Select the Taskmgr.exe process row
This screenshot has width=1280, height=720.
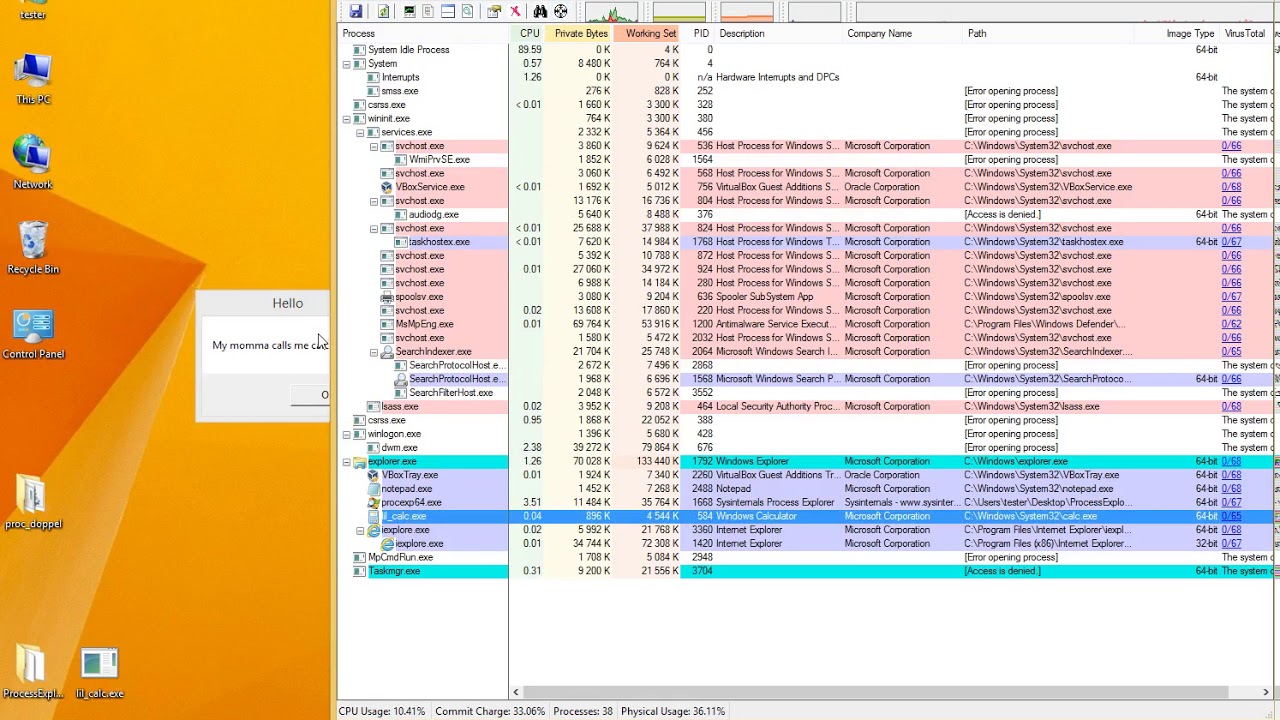[x=806, y=571]
